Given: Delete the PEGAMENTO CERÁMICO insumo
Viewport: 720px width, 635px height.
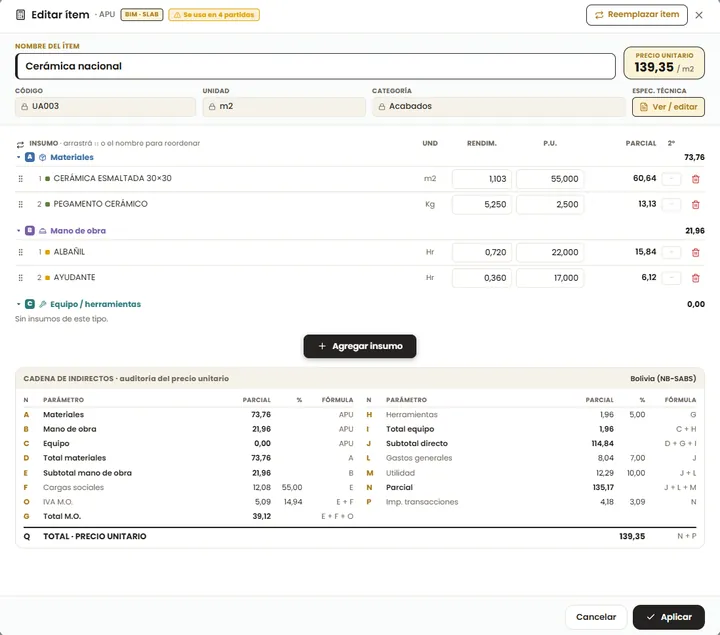Looking at the screenshot, I should 695,205.
